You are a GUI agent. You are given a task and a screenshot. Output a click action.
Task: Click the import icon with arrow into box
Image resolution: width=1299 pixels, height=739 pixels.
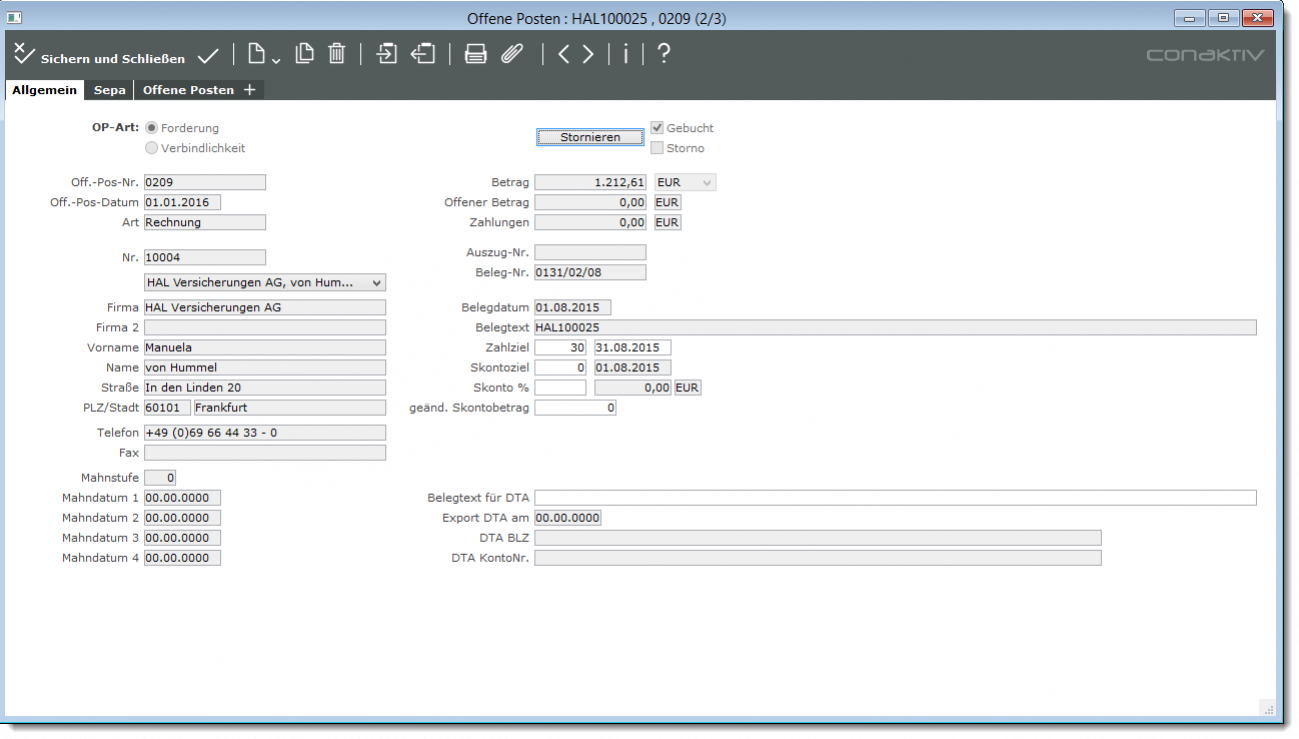[x=386, y=54]
